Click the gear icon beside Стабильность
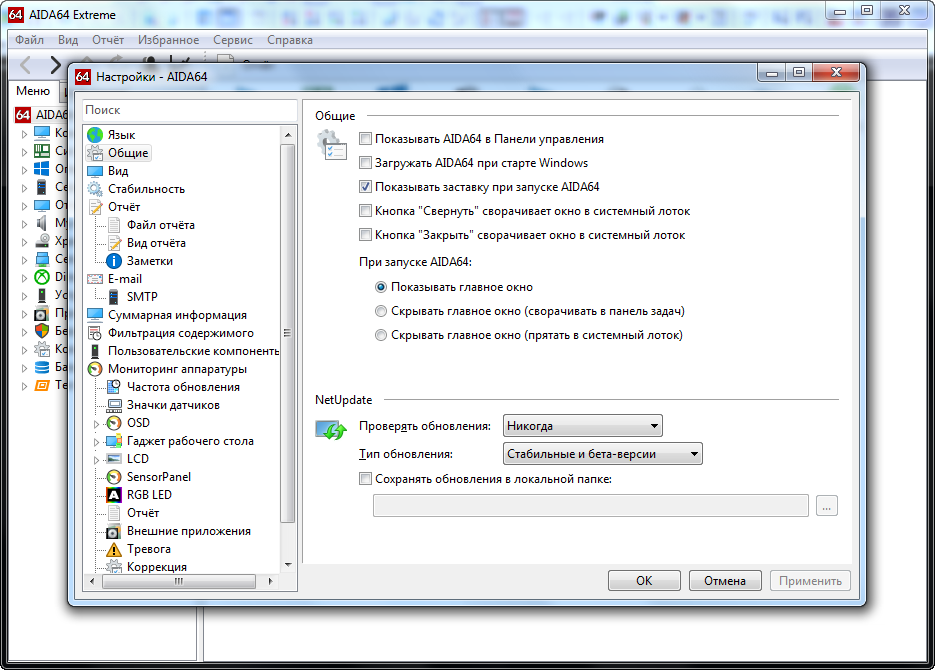Screen dimensions: 935x670 95,189
